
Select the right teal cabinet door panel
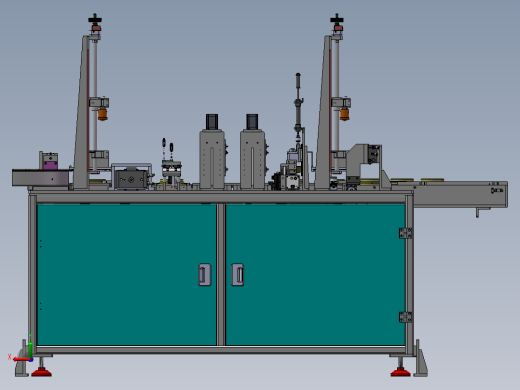[x=315, y=275]
